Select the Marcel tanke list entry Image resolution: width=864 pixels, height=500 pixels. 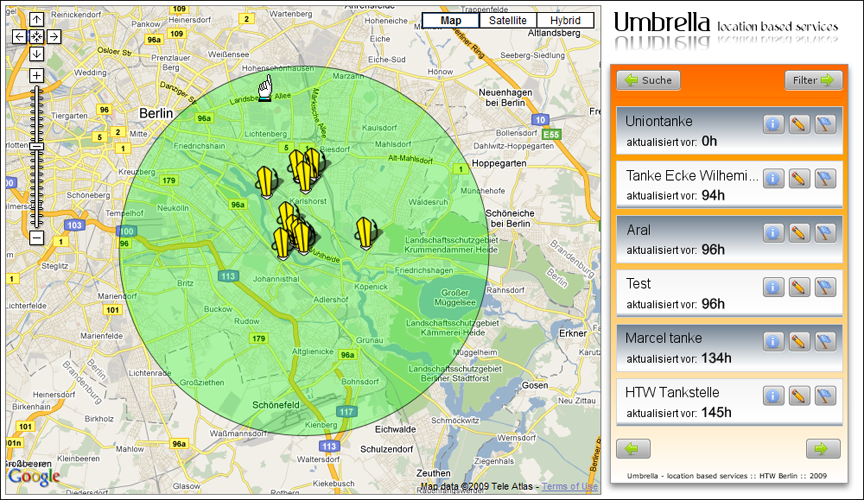(730, 348)
